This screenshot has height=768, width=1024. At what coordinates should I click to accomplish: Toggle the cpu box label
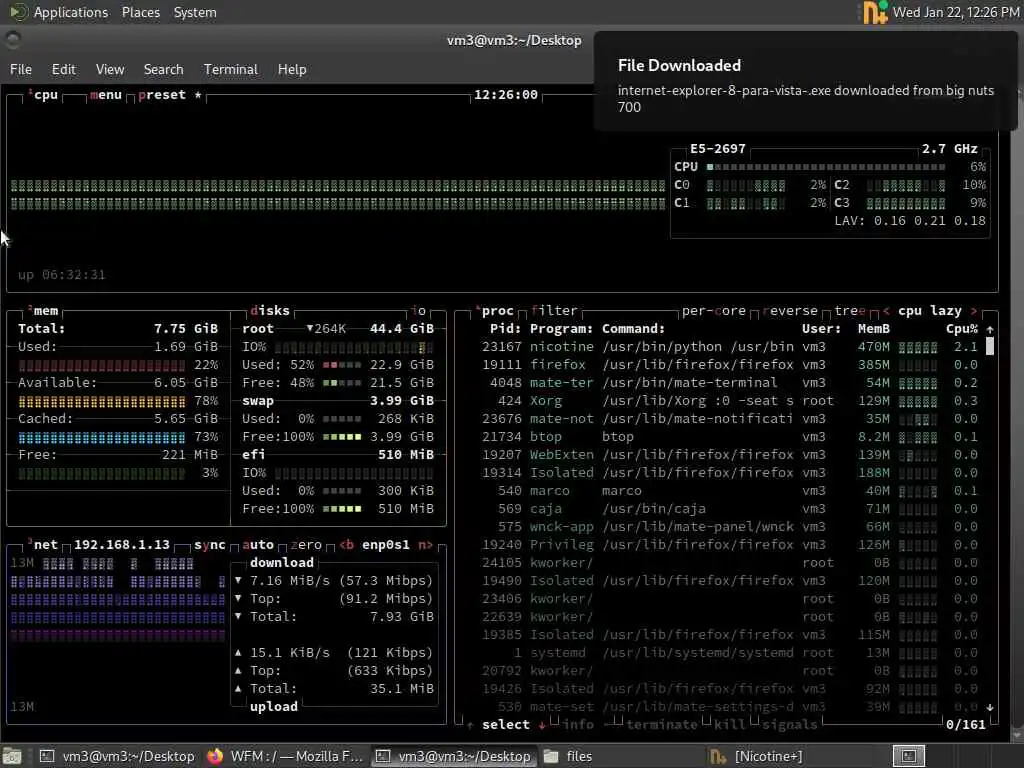click(x=44, y=95)
